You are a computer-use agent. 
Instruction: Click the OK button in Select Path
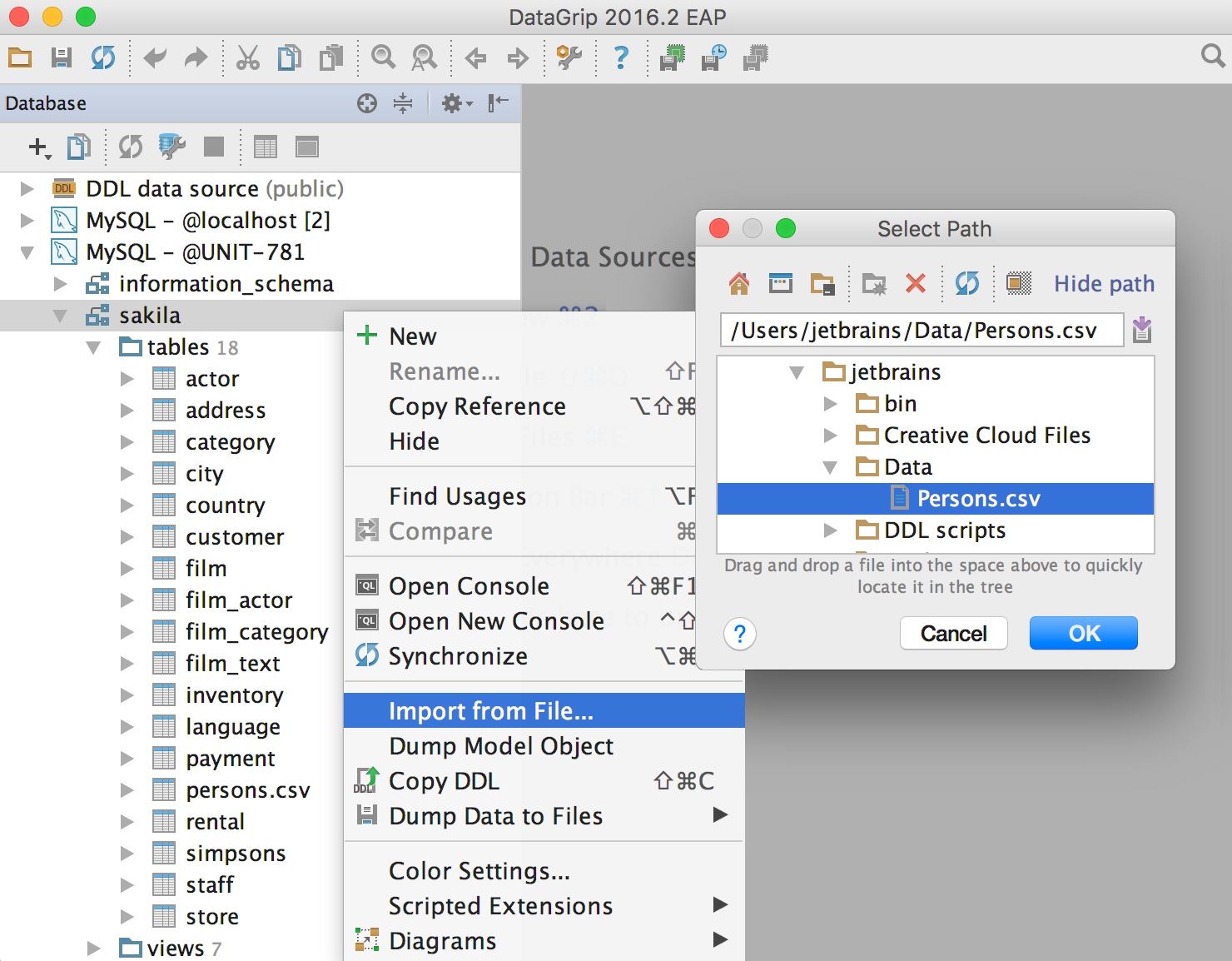click(x=1084, y=634)
